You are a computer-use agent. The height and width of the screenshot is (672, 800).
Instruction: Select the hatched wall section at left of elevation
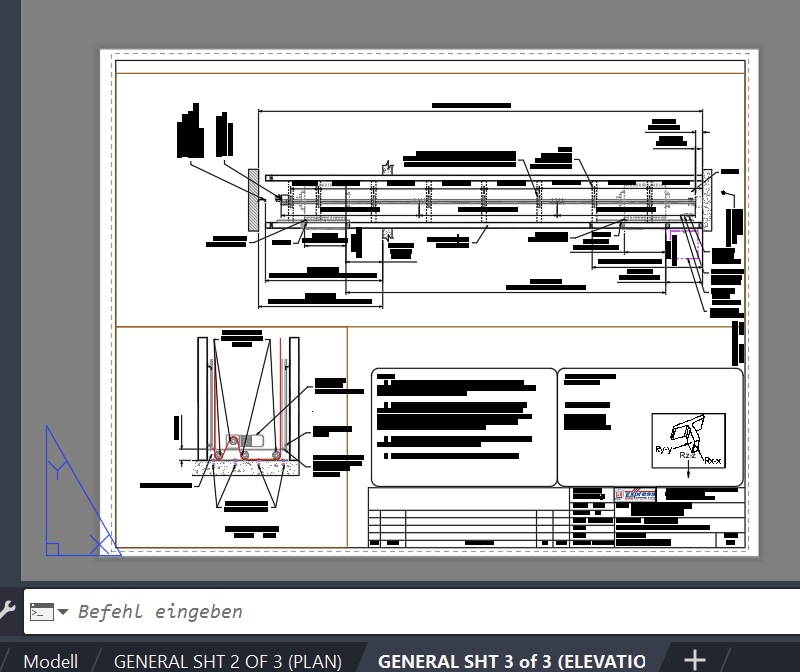pos(253,198)
